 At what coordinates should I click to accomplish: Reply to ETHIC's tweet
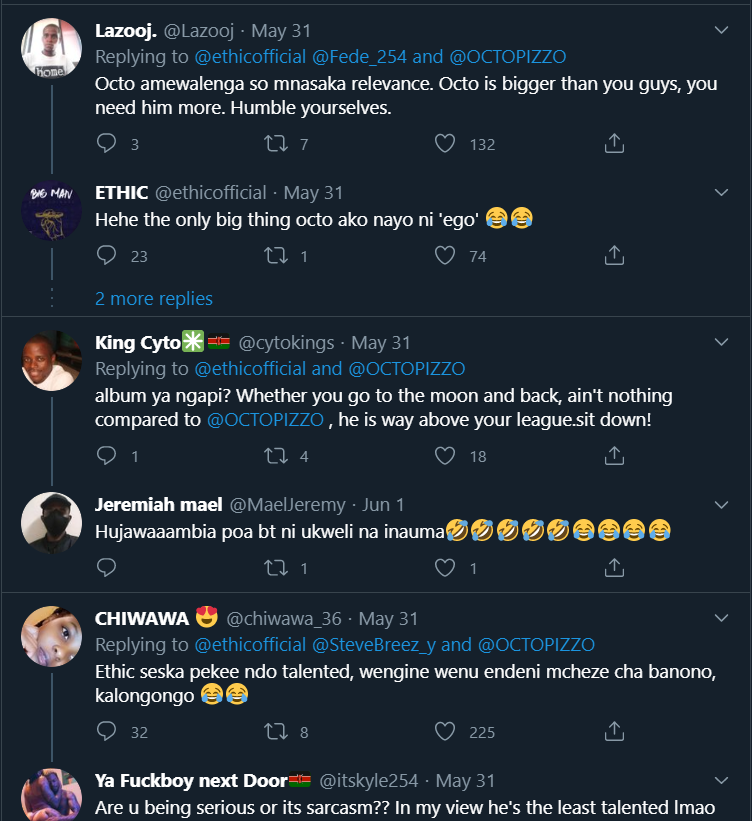pyautogui.click(x=107, y=256)
